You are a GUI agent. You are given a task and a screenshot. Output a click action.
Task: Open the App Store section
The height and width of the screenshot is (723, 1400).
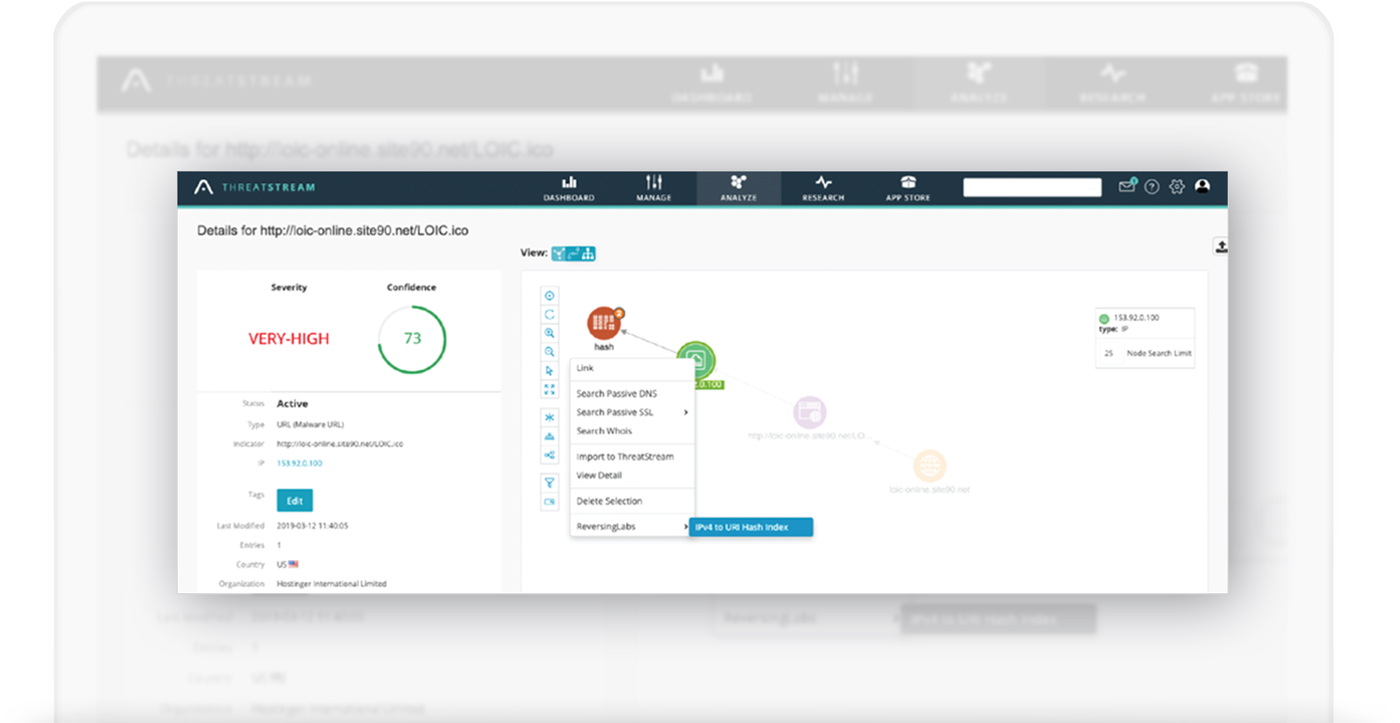[907, 188]
